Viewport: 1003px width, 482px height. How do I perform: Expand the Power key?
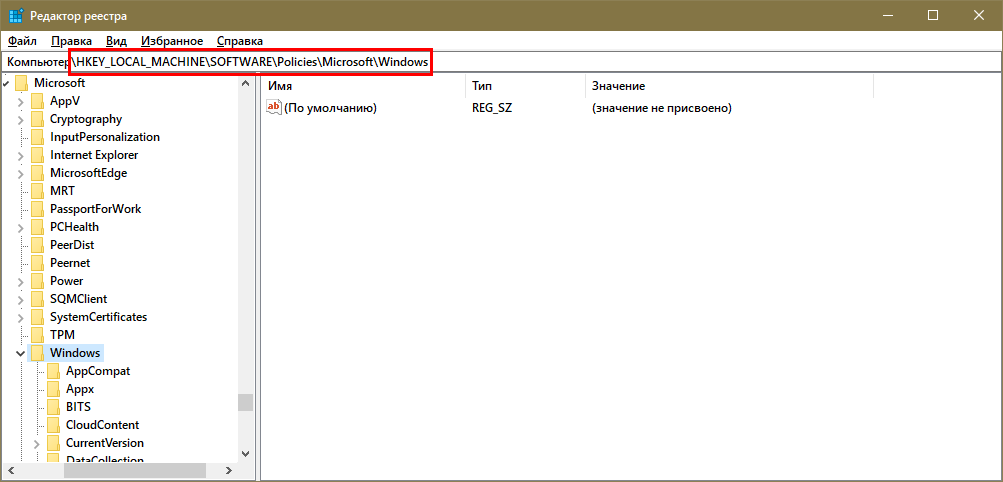21,281
